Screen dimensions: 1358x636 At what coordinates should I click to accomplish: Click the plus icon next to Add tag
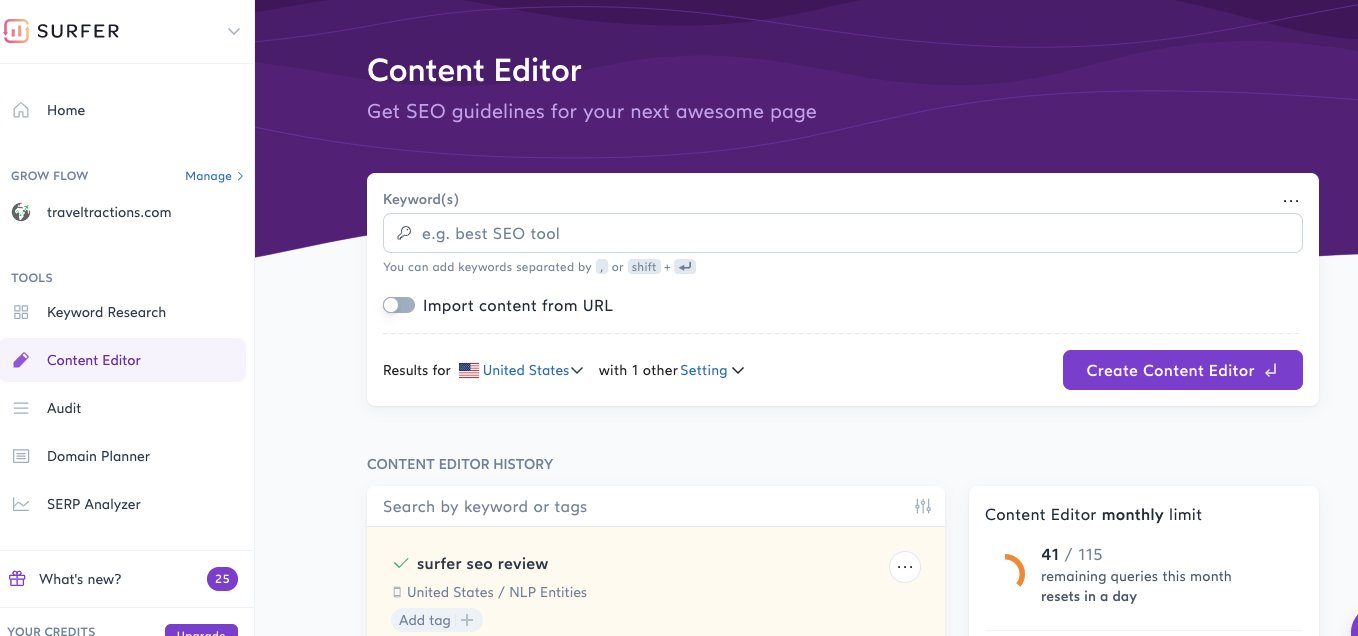point(467,620)
